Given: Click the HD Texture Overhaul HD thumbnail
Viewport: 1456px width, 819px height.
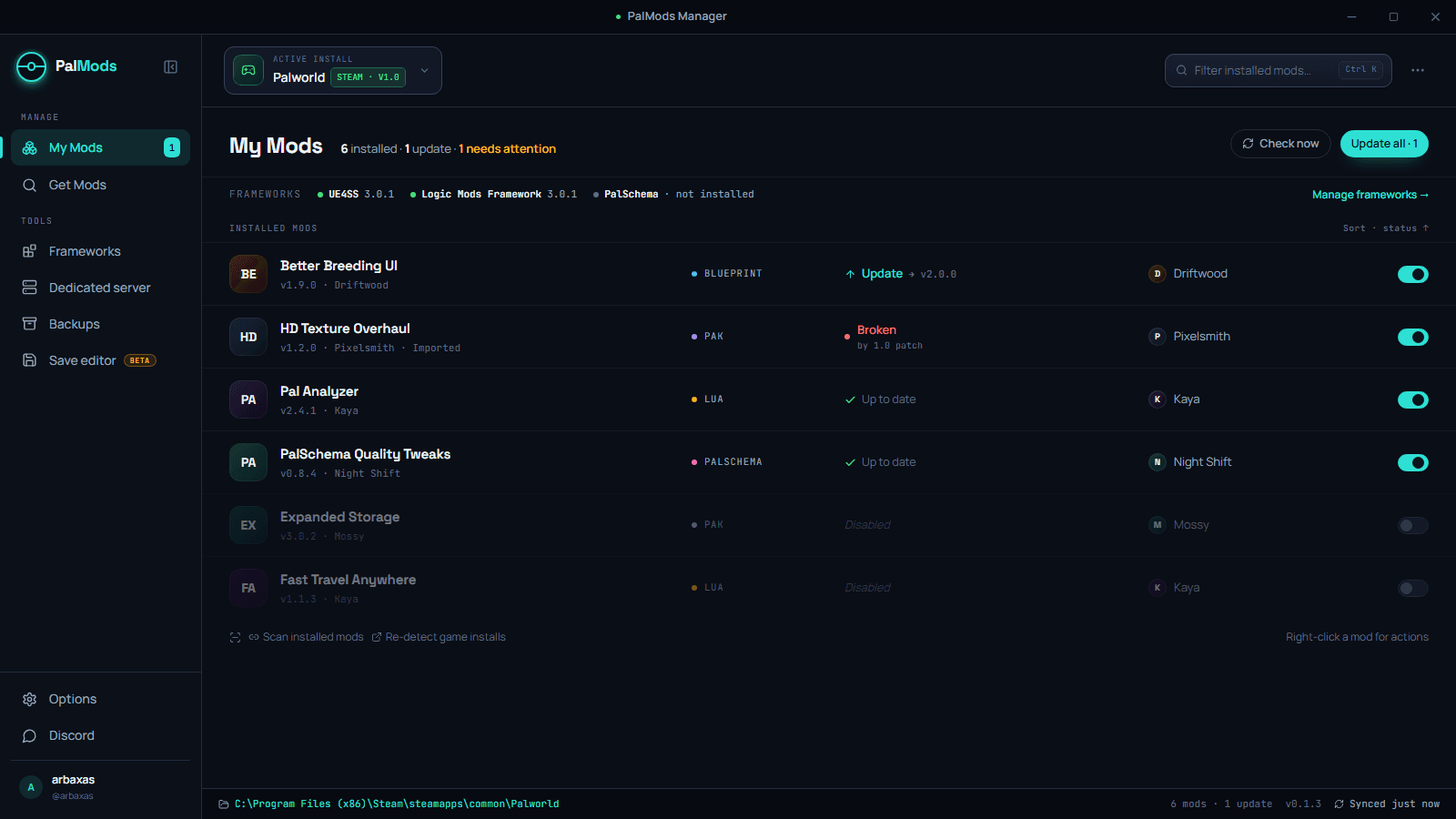Looking at the screenshot, I should point(248,337).
